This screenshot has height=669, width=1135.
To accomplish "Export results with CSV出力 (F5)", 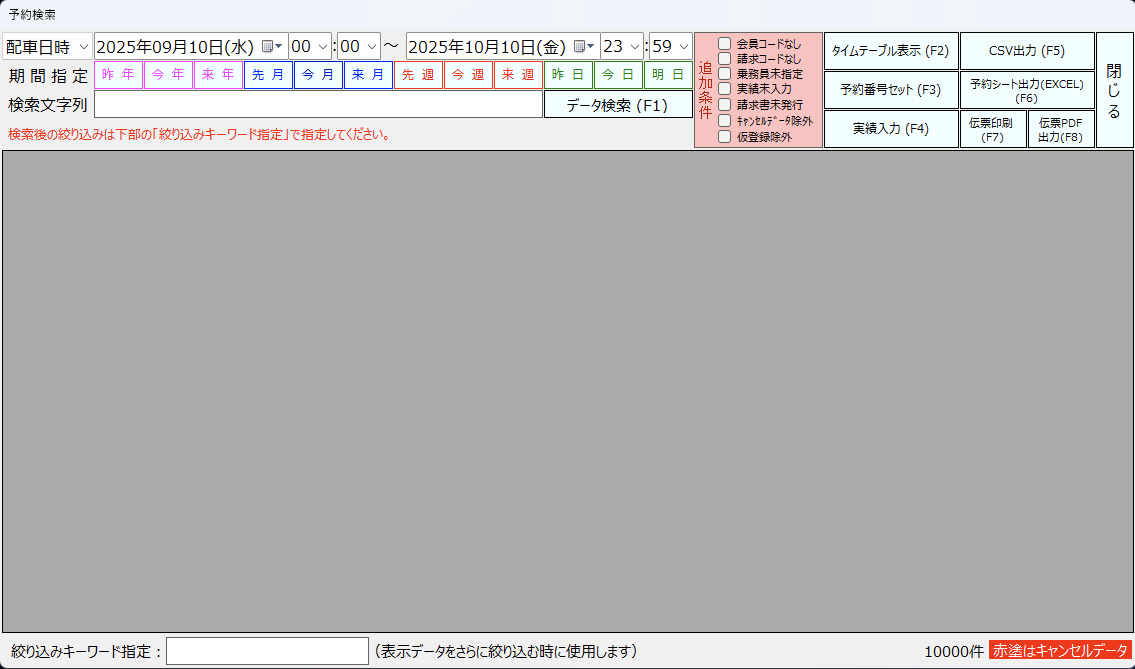I will [x=1027, y=50].
